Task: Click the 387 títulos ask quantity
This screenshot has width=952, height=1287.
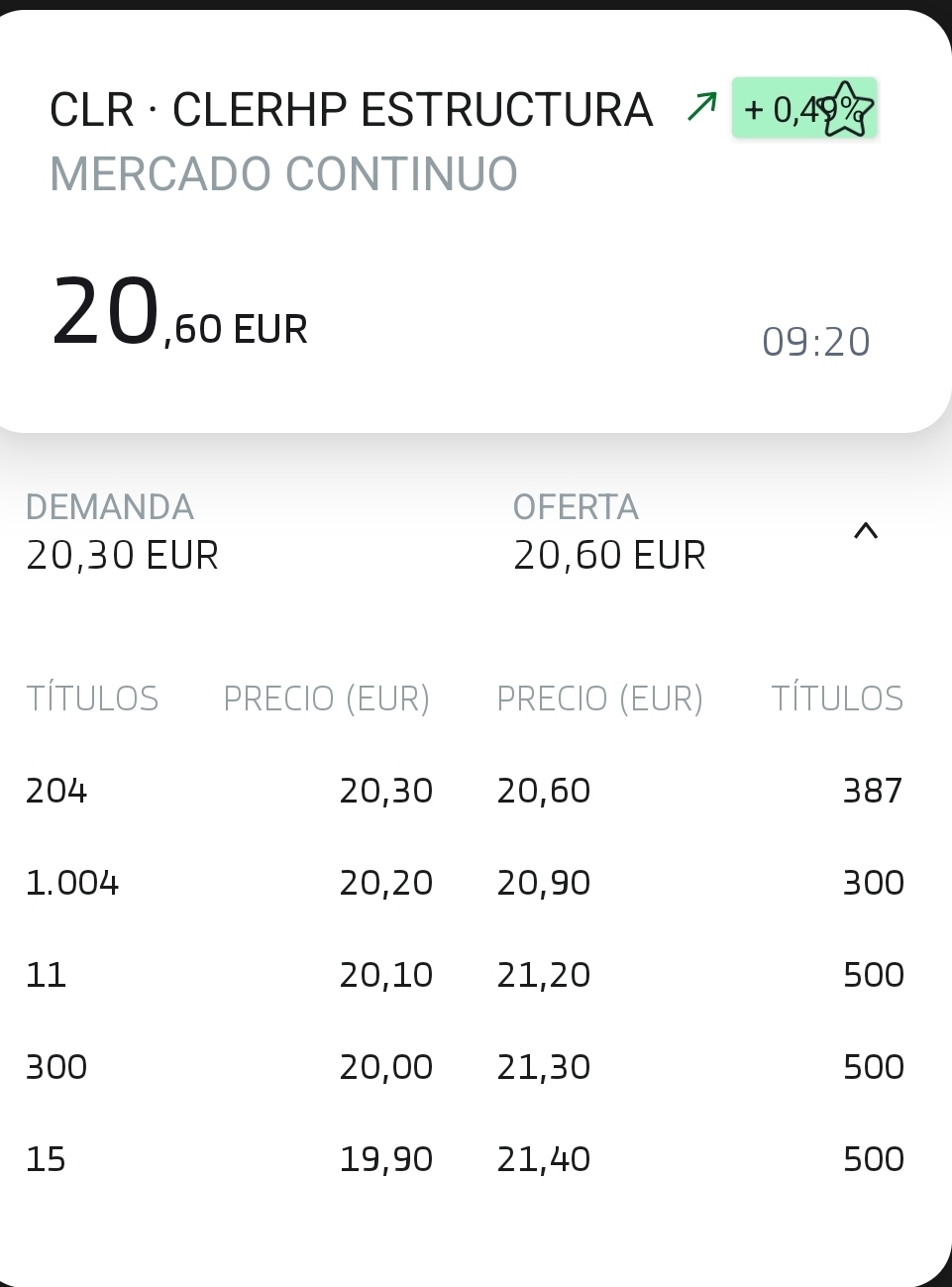Action: (873, 791)
